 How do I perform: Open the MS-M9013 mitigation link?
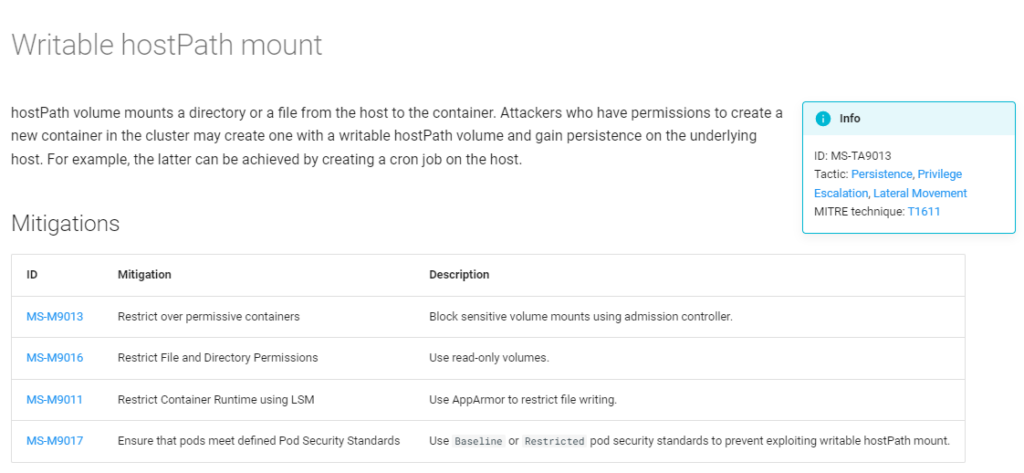[x=54, y=317]
